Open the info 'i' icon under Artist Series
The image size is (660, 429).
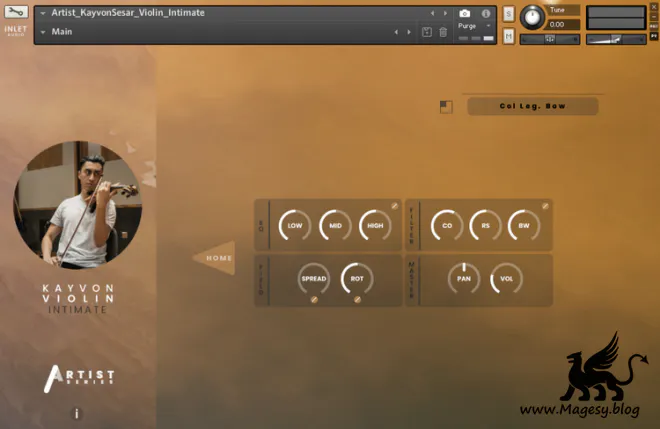pyautogui.click(x=77, y=414)
